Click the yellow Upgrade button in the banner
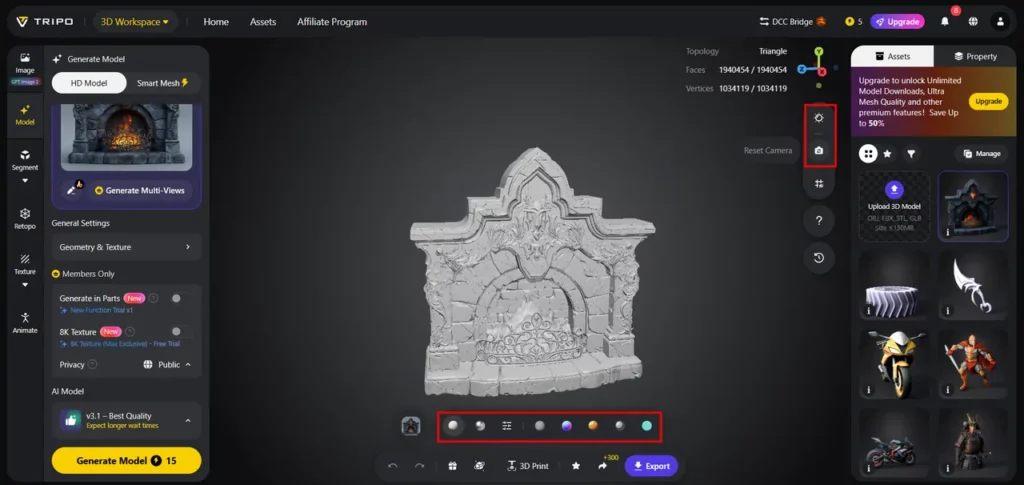Image resolution: width=1024 pixels, height=485 pixels. coord(988,101)
